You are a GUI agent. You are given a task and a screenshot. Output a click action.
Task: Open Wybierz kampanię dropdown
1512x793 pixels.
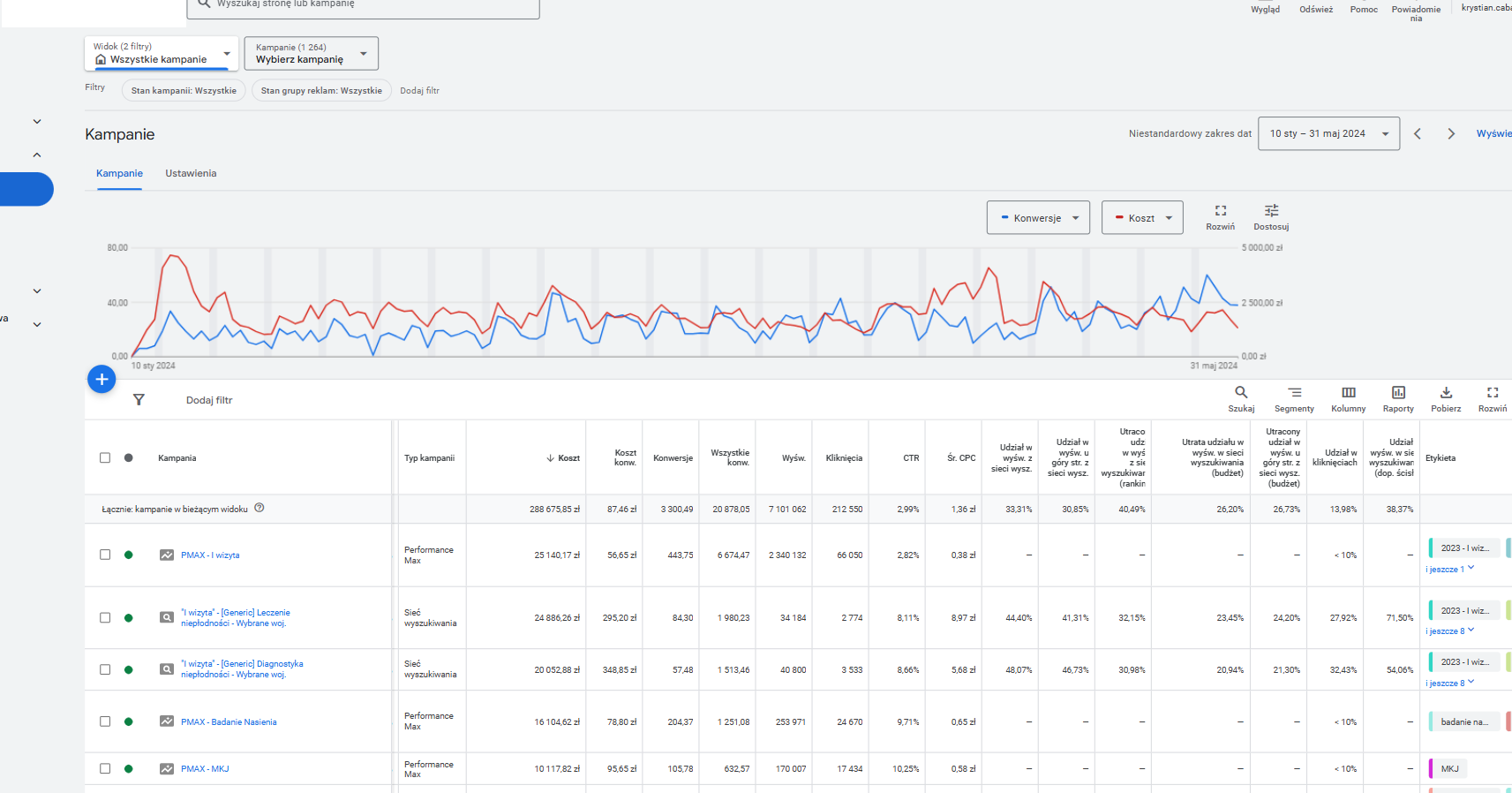[311, 53]
